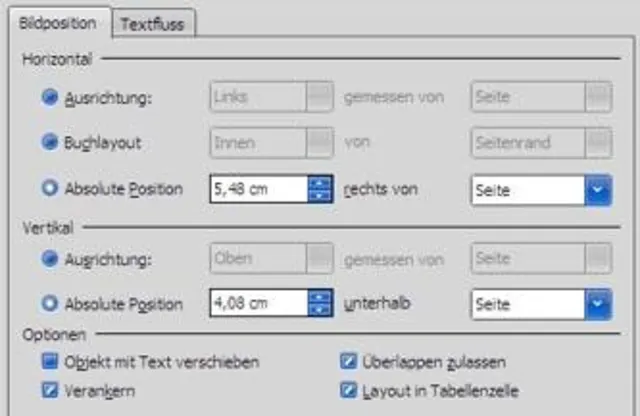The height and width of the screenshot is (416, 640).
Task: Select the Bildposition tab
Action: coord(57,23)
